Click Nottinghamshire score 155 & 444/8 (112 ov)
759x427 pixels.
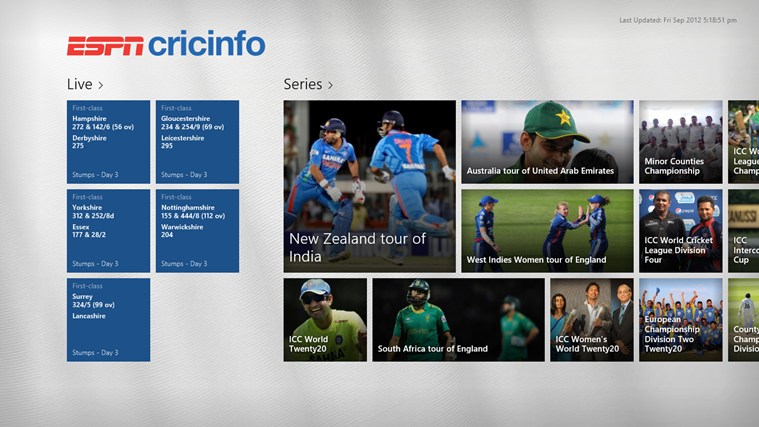click(x=193, y=216)
